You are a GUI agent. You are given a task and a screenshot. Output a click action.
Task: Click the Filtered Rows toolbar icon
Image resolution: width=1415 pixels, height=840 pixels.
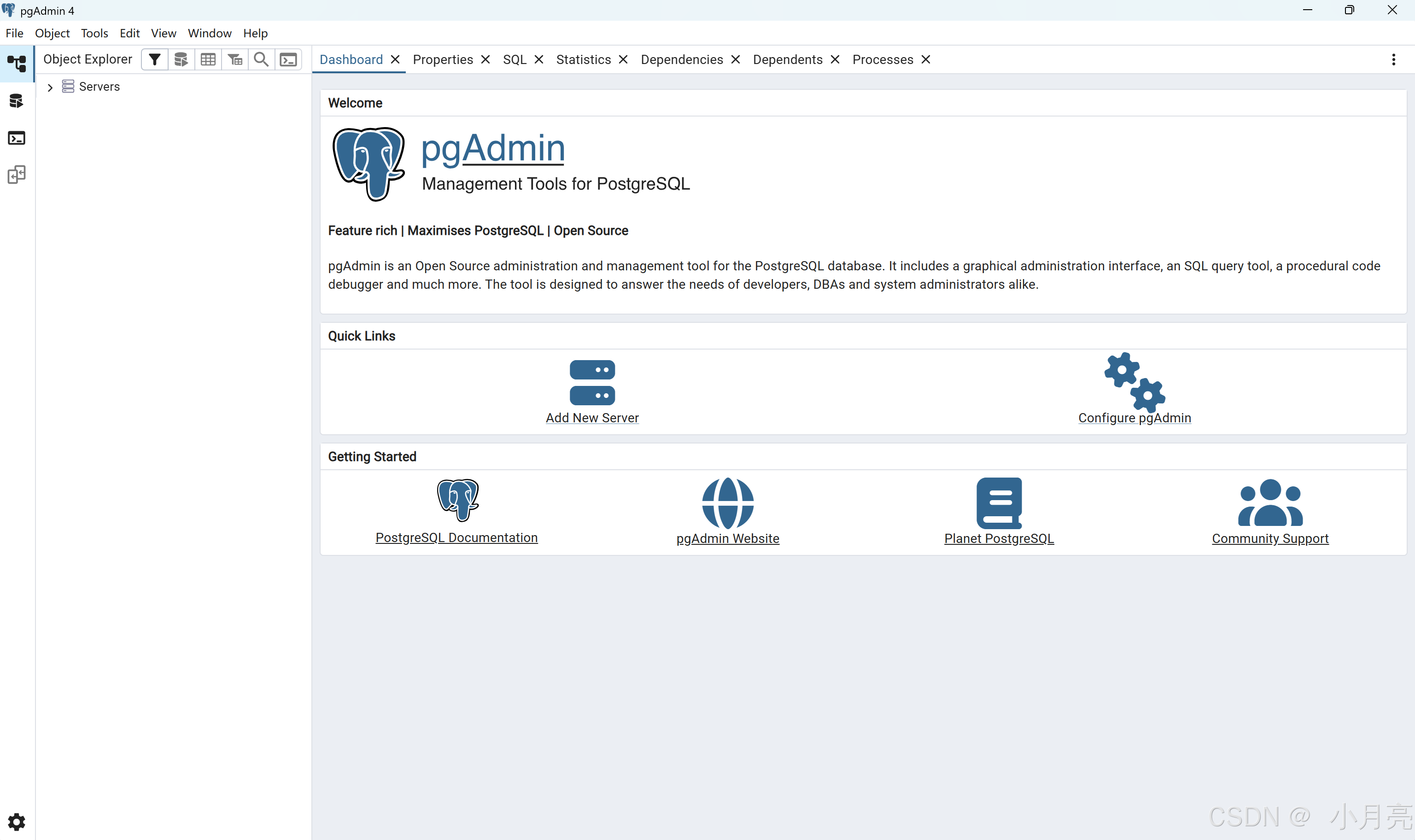click(235, 59)
